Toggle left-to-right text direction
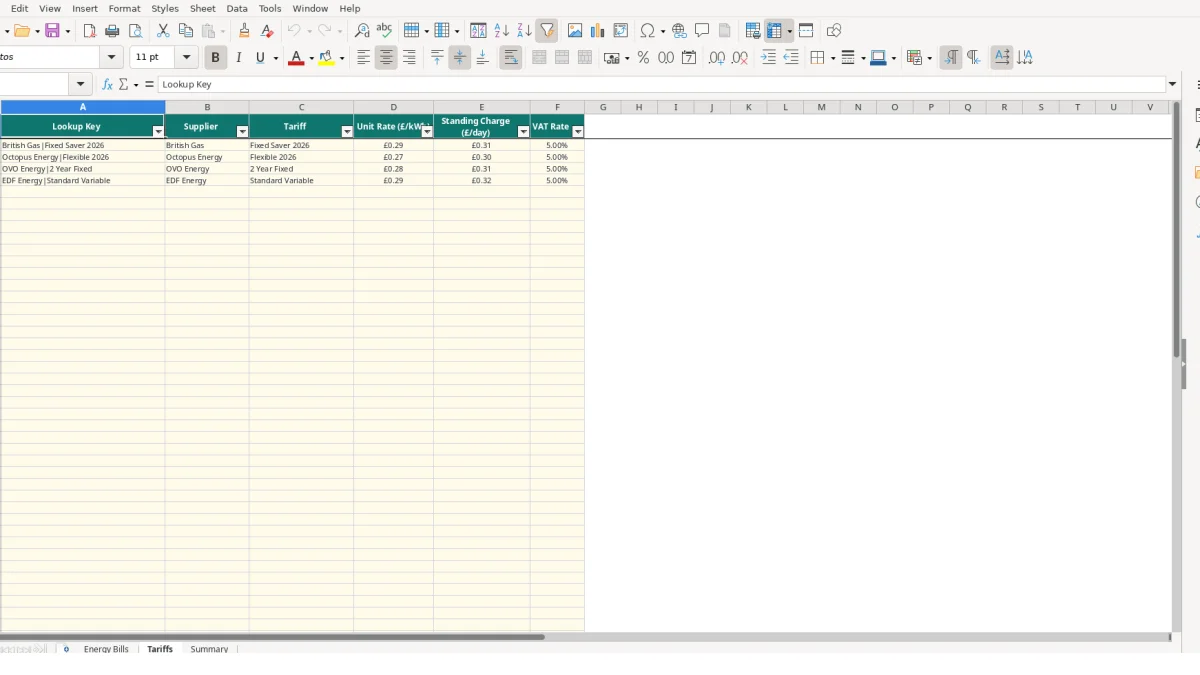The image size is (1200, 675). tap(951, 58)
